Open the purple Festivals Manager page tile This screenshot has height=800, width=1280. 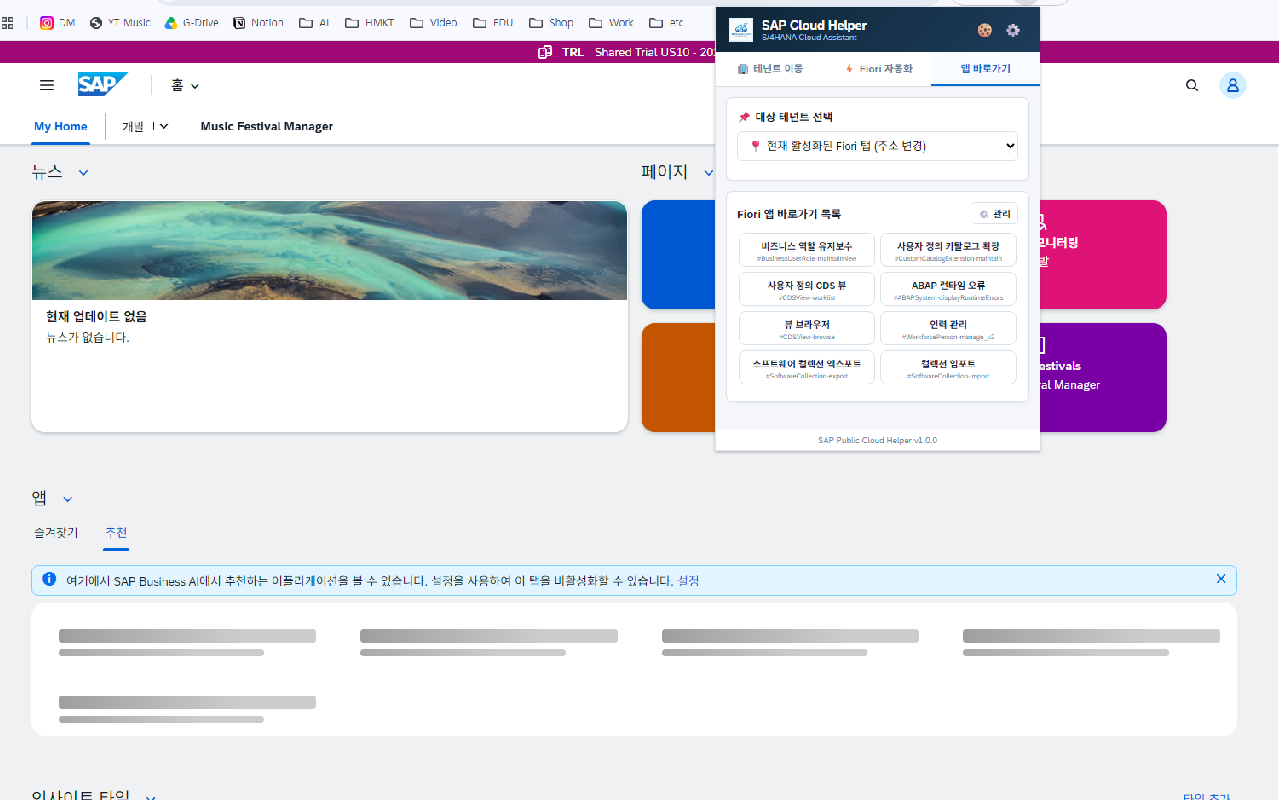(1103, 377)
